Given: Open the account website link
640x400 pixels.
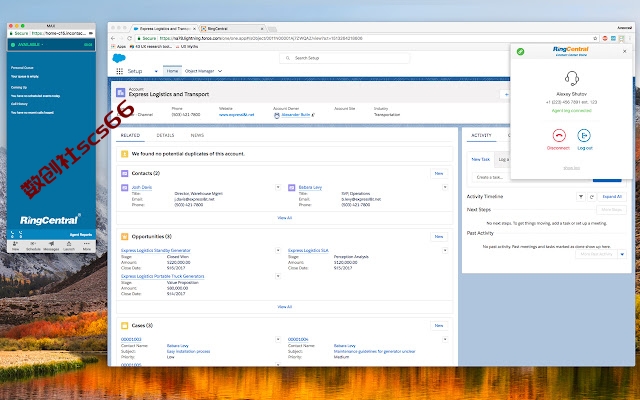Looking at the screenshot, I should (236, 115).
